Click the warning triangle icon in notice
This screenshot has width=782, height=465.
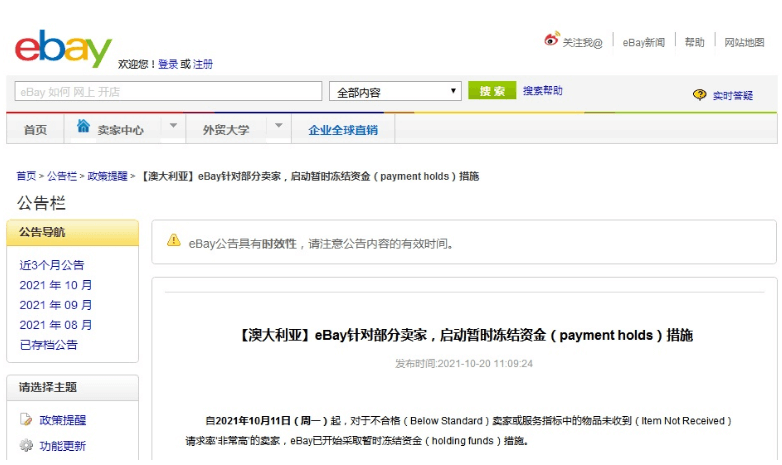(x=174, y=240)
